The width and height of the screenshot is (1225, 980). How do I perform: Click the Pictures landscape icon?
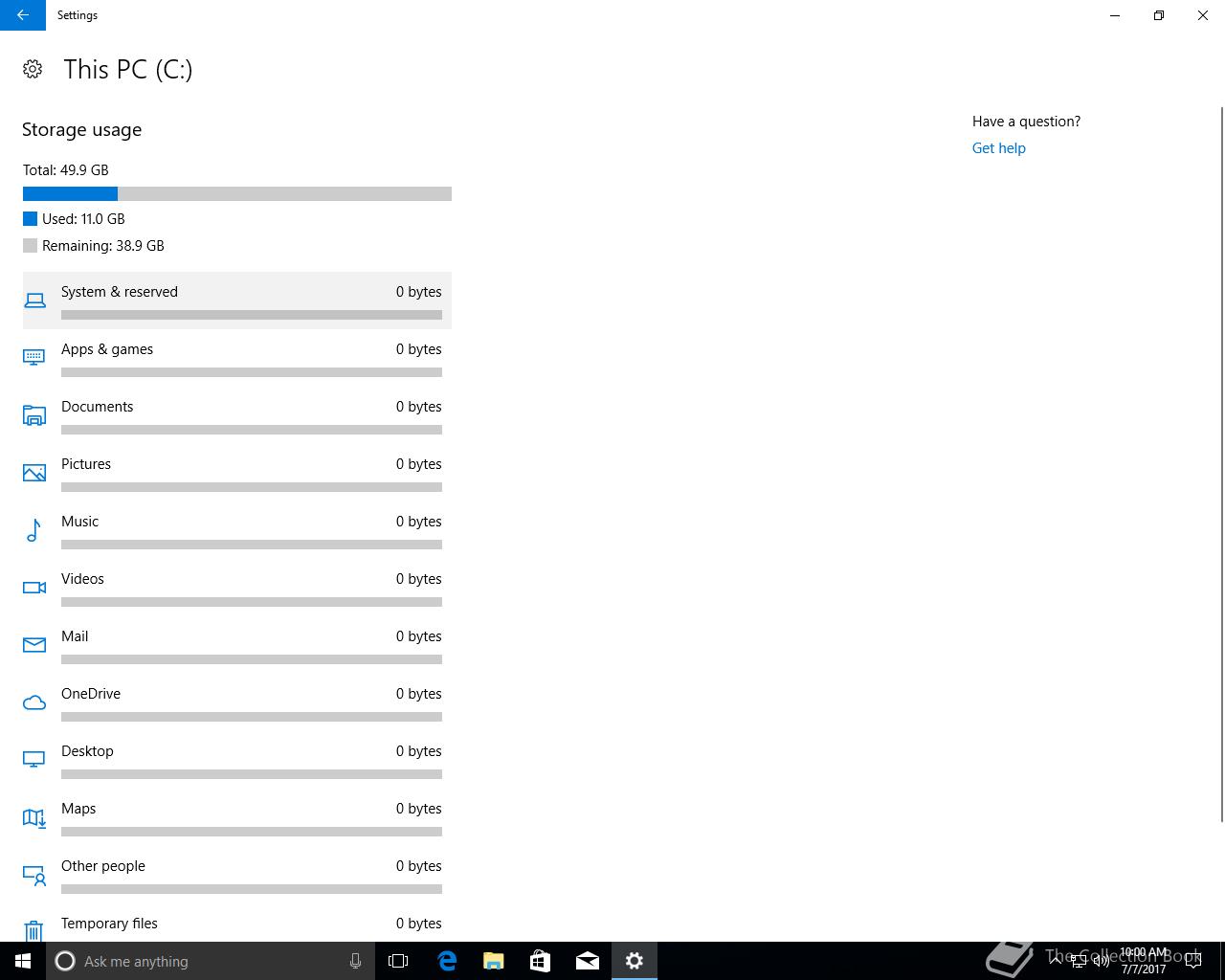coord(34,473)
